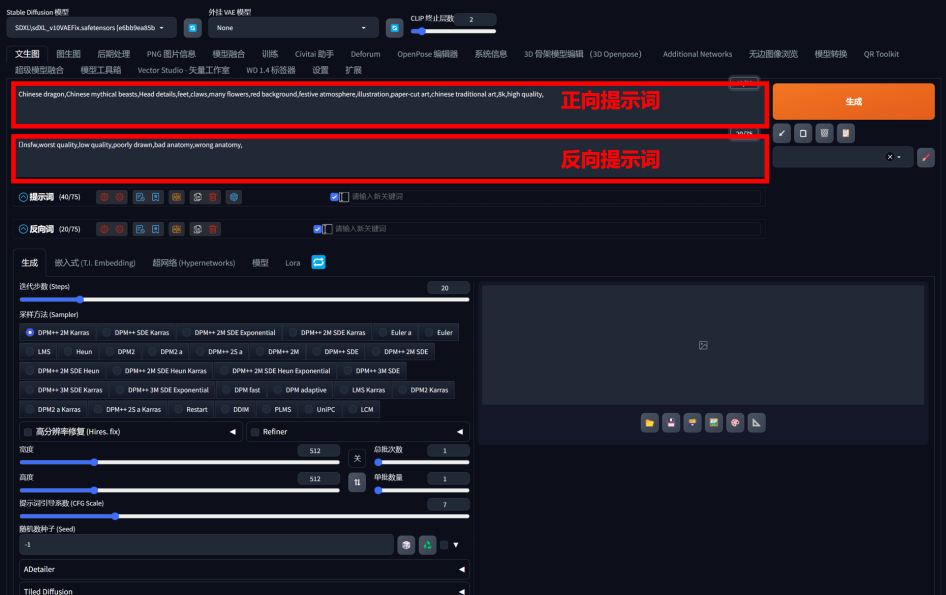Randomize seed with the dice icon

(406, 545)
